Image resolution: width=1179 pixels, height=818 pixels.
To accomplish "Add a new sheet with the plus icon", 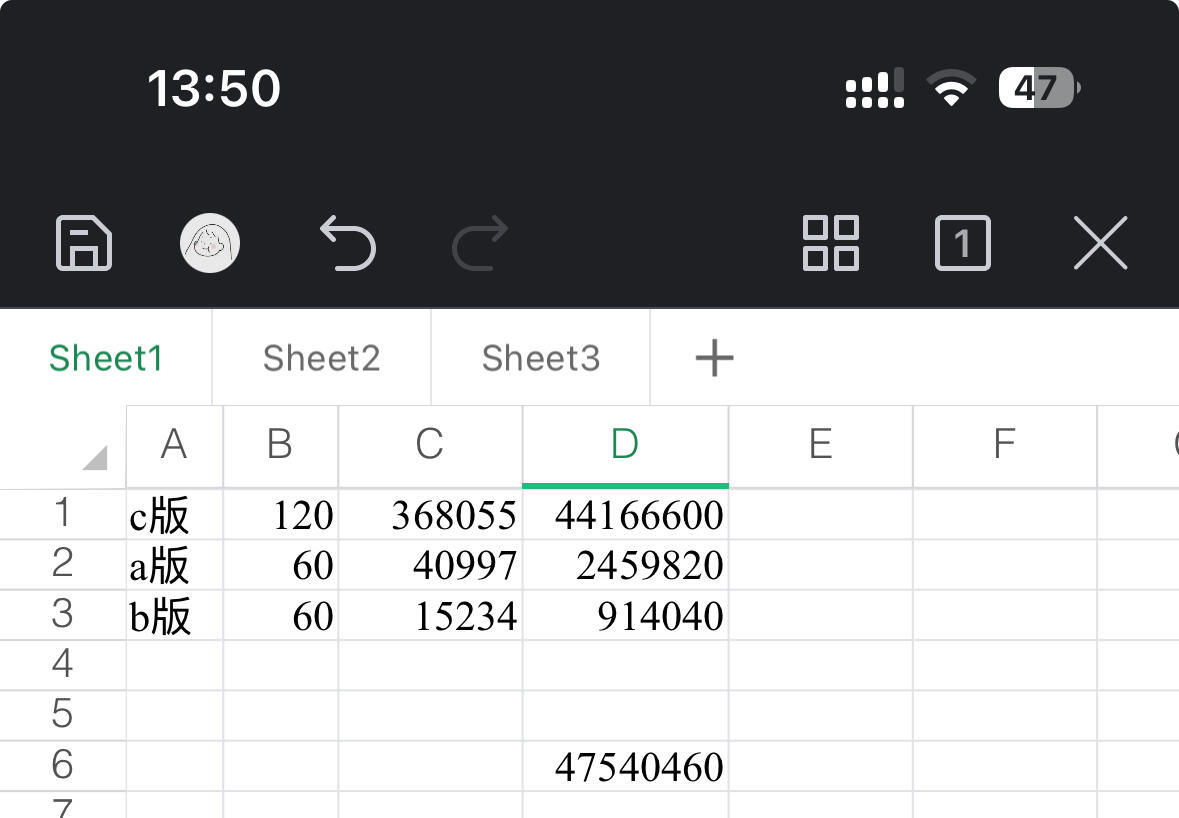I will [714, 358].
